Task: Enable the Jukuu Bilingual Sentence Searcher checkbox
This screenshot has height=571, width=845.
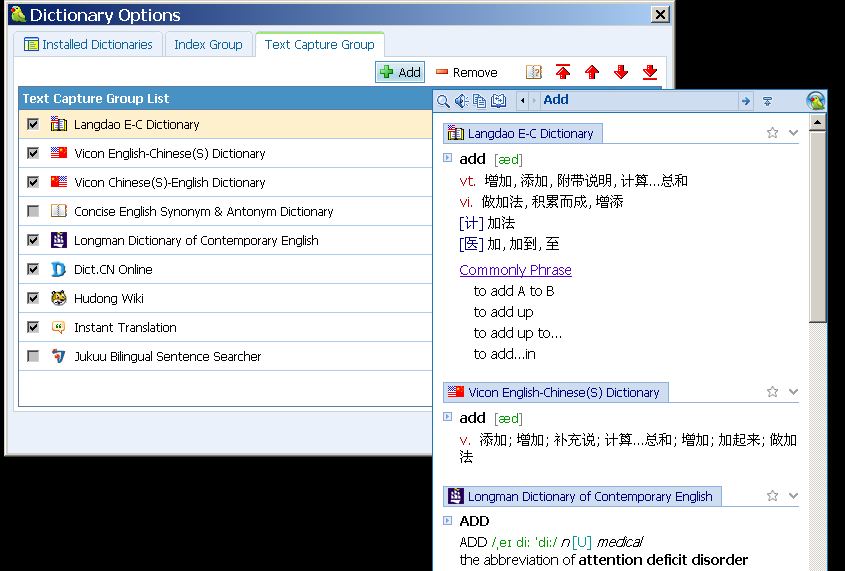Action: [33, 356]
